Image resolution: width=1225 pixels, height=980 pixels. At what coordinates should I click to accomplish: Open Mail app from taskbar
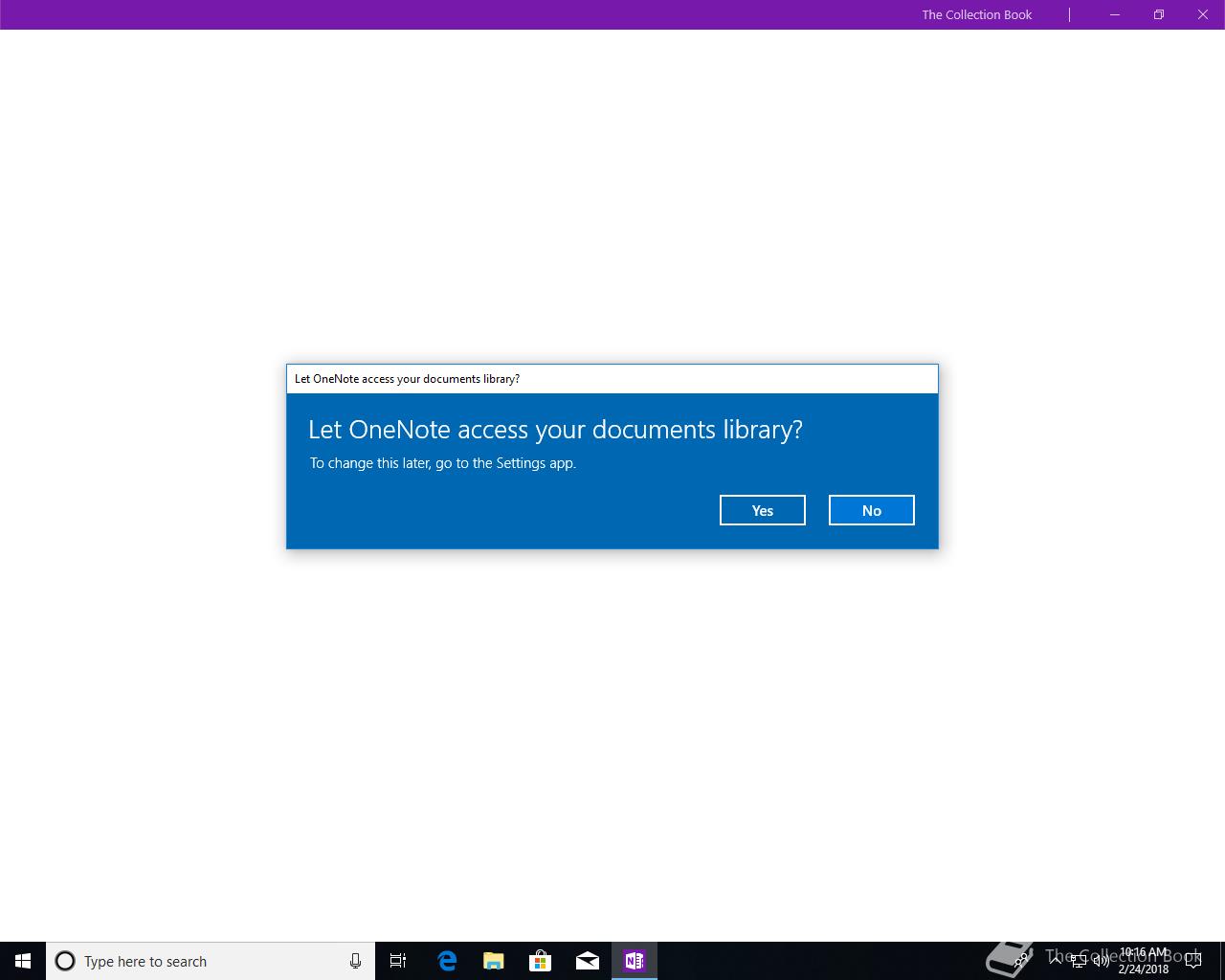click(588, 961)
